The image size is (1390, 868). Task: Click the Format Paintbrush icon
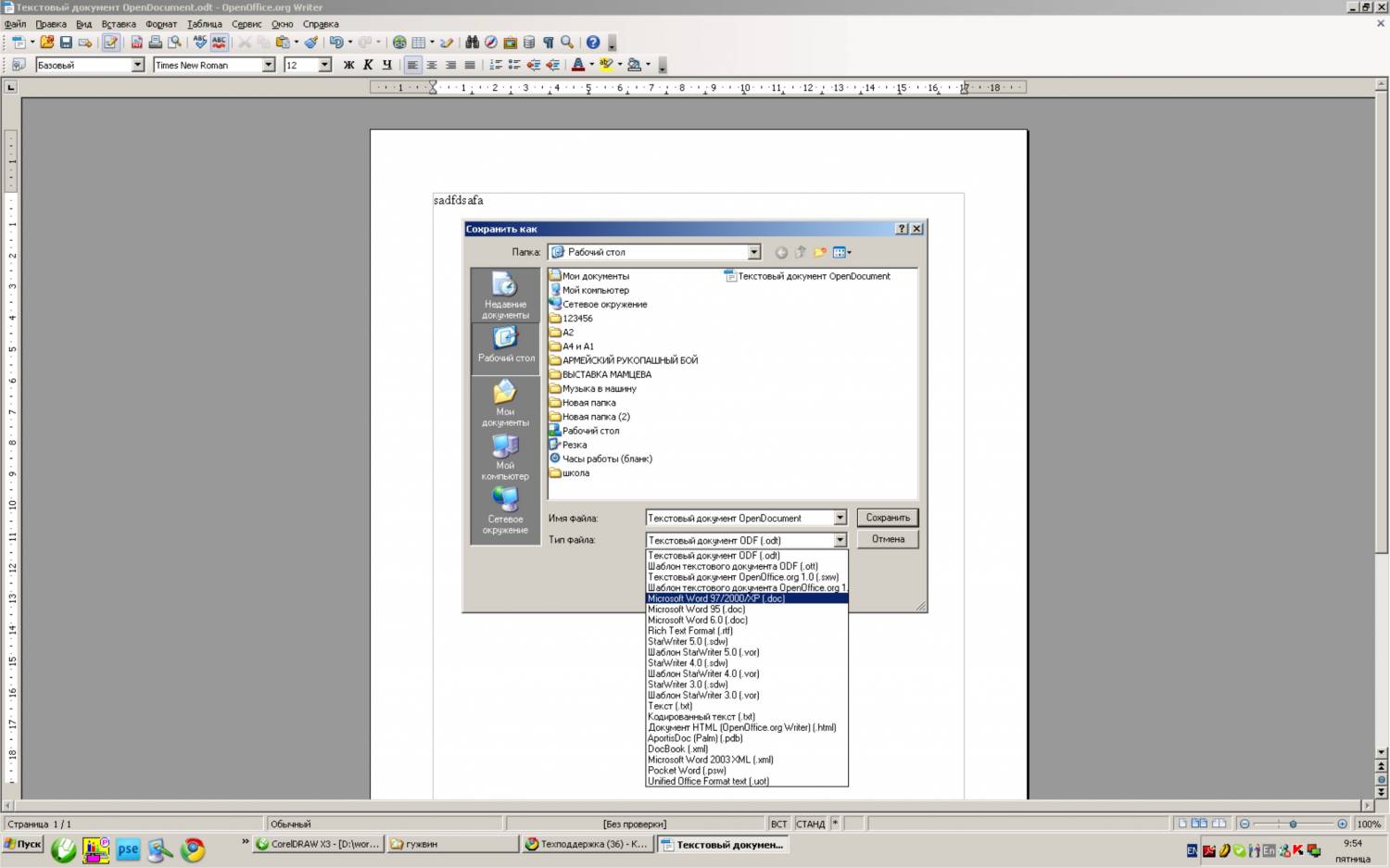click(x=311, y=42)
